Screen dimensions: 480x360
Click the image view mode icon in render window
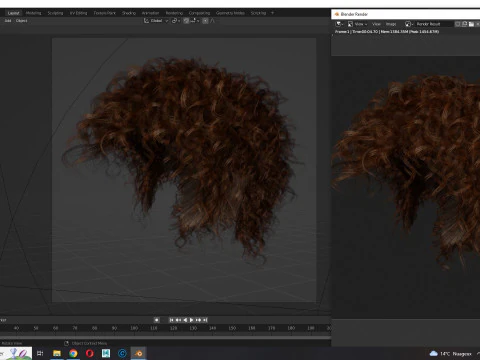[x=350, y=24]
